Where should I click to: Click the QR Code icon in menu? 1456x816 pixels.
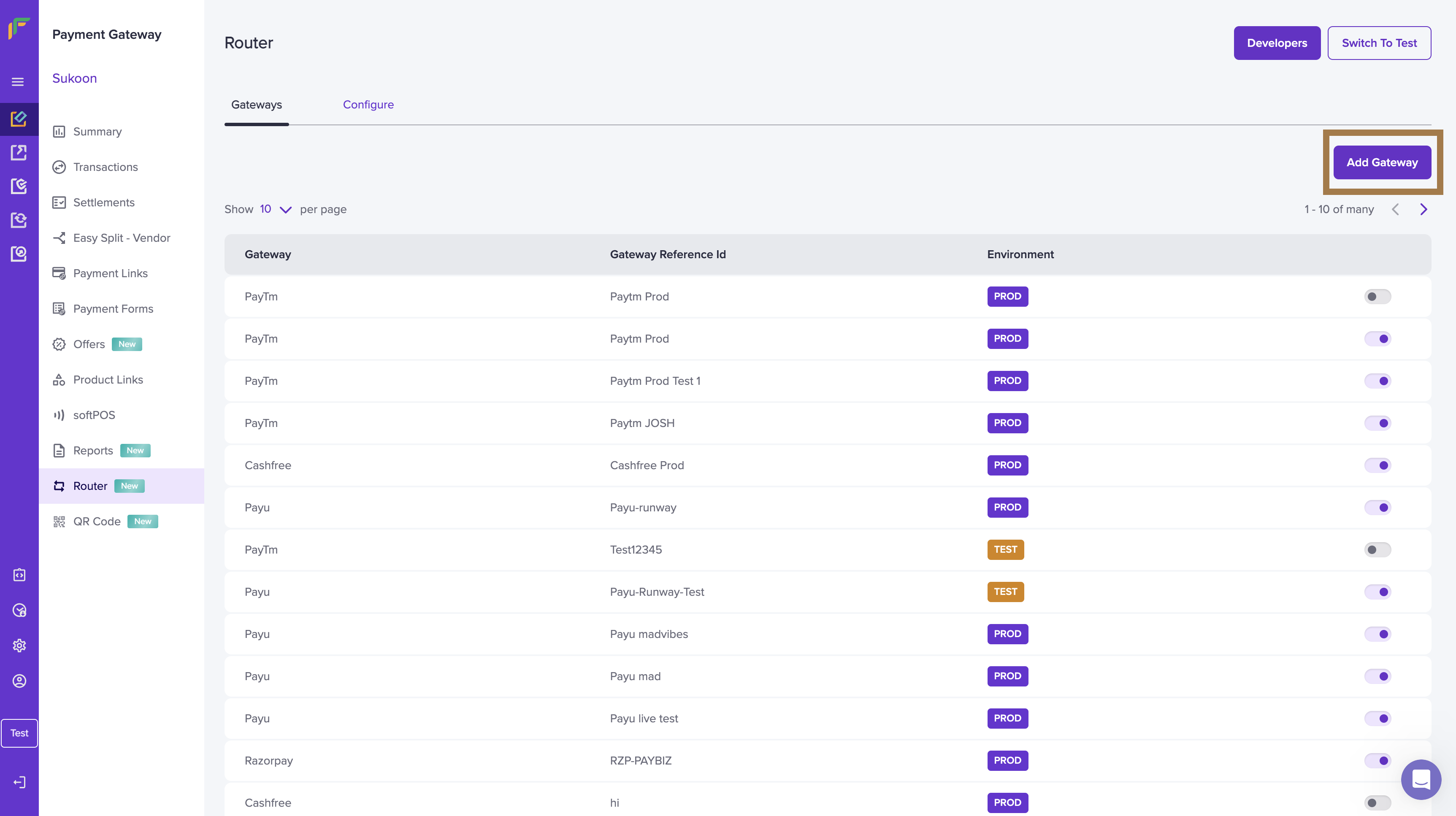point(59,521)
